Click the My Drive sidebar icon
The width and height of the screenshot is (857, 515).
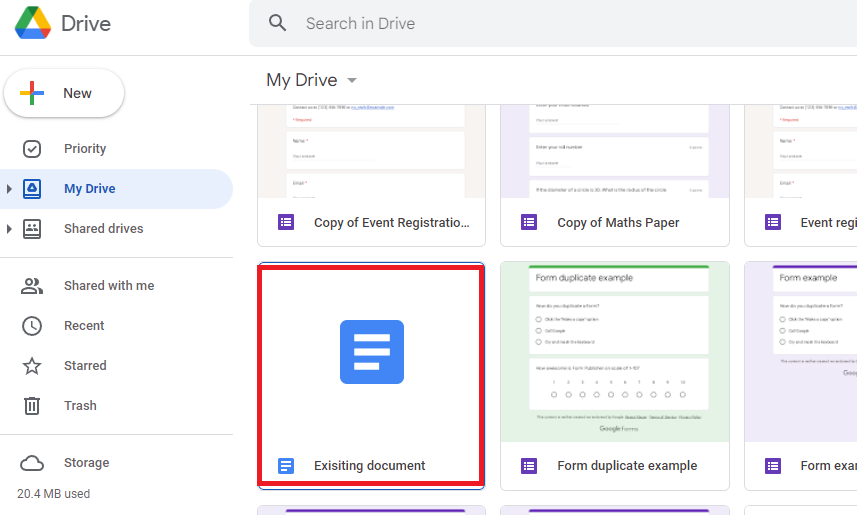pyautogui.click(x=32, y=189)
